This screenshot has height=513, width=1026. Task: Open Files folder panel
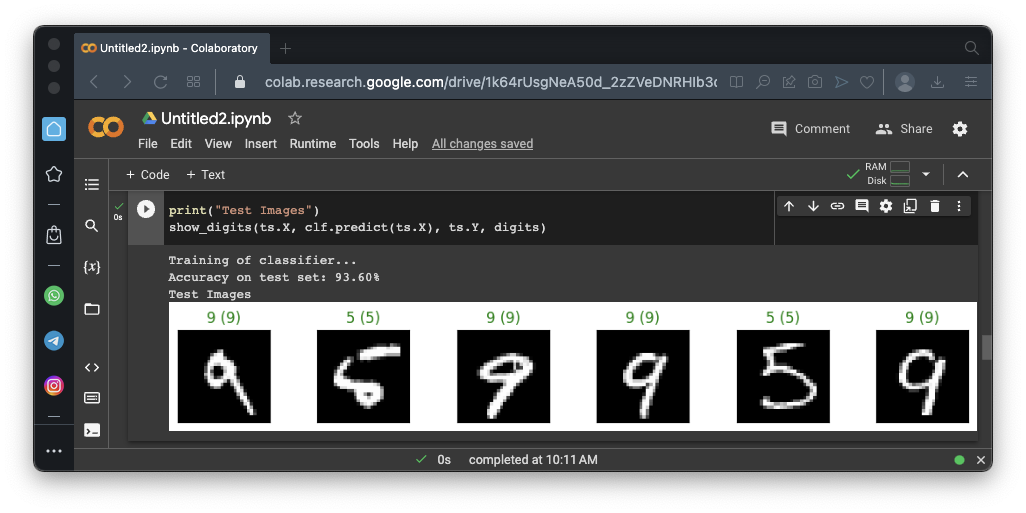[x=92, y=309]
